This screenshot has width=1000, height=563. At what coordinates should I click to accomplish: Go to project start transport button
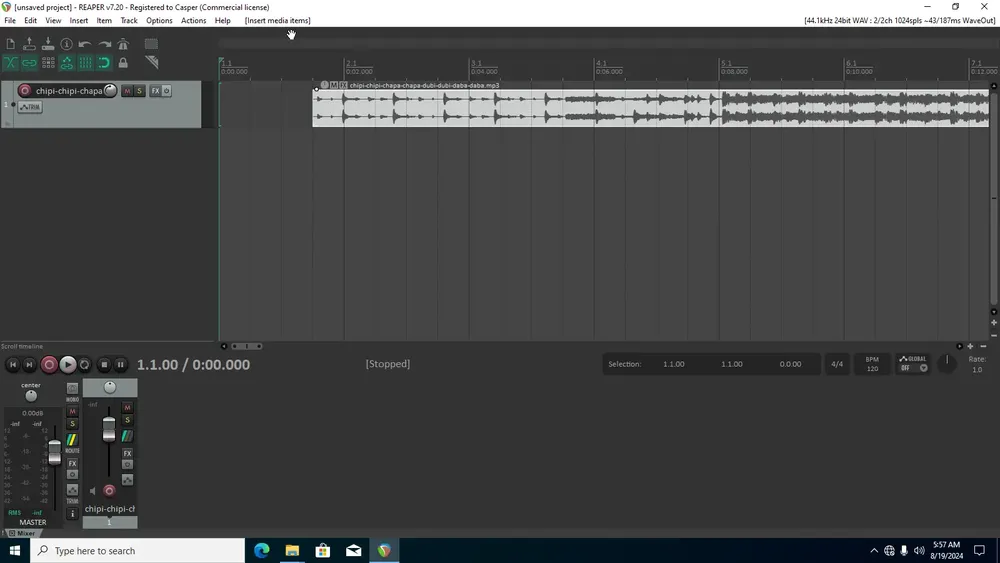click(12, 365)
